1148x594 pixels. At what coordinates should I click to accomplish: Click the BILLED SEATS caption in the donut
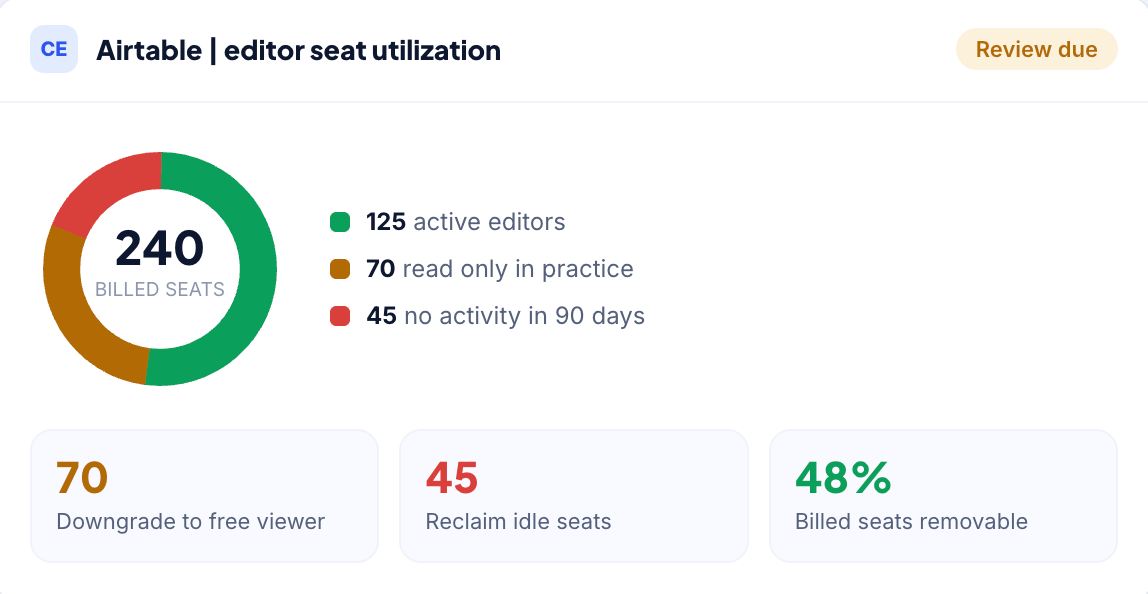160,289
